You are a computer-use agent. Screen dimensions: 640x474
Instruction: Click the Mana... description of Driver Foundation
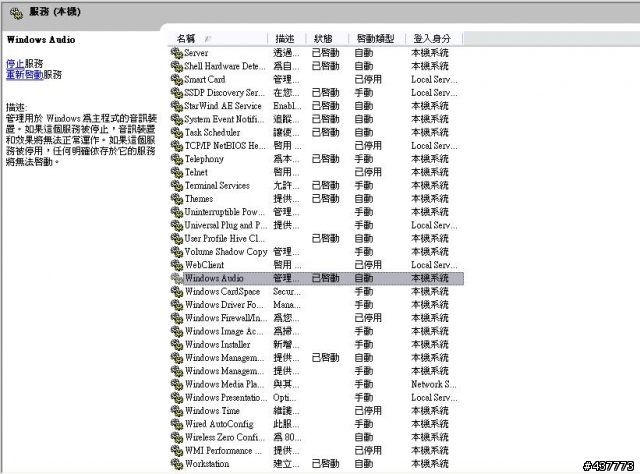287,305
